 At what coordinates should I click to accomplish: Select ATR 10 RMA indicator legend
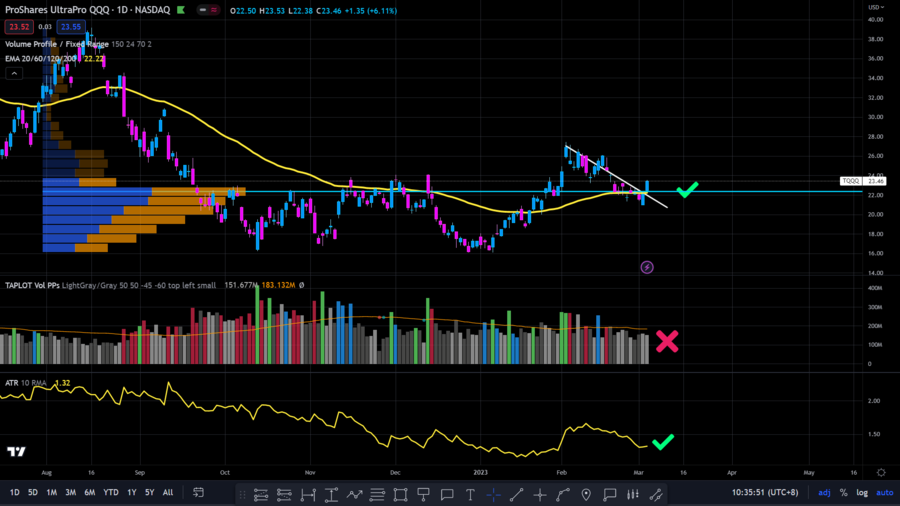[x=26, y=383]
